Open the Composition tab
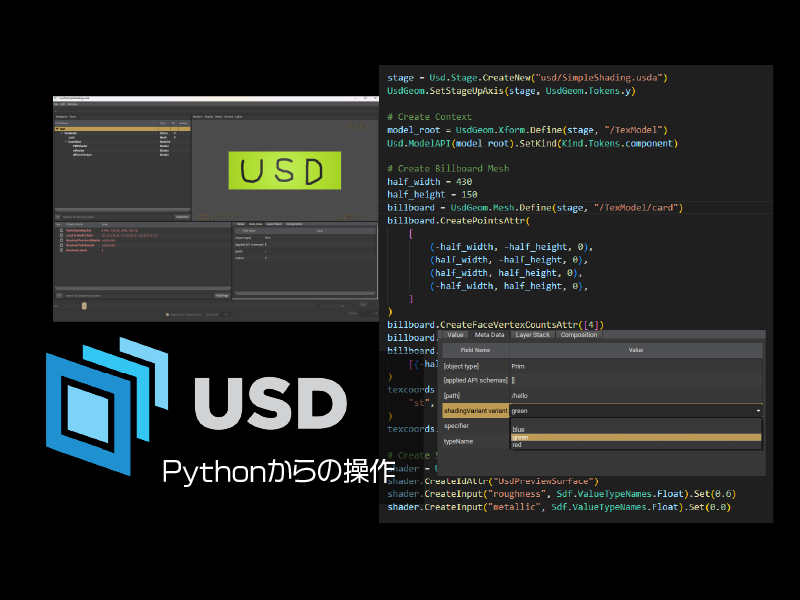Screen dimensions: 800x600 pos(578,335)
